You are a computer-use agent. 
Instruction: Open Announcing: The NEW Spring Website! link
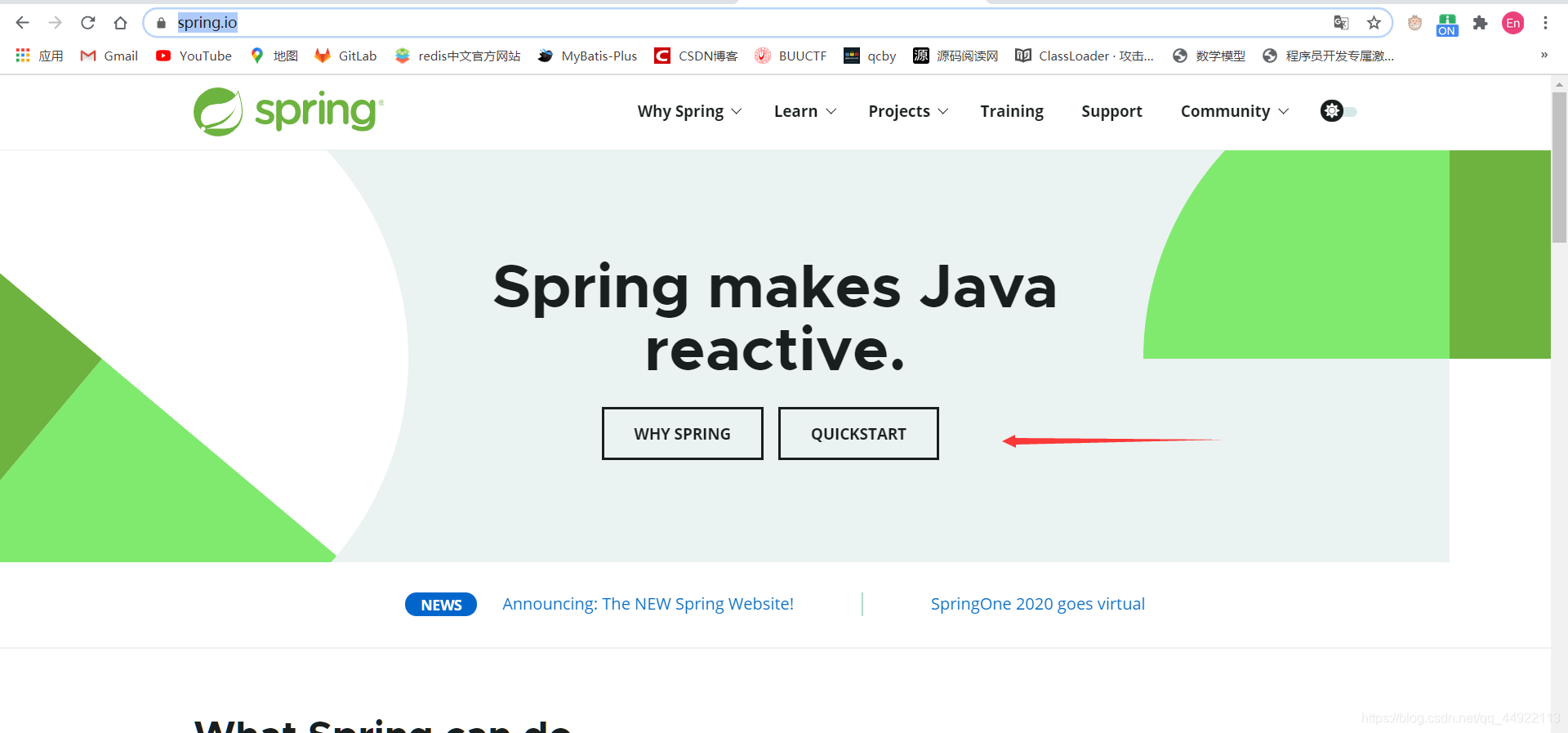(648, 604)
